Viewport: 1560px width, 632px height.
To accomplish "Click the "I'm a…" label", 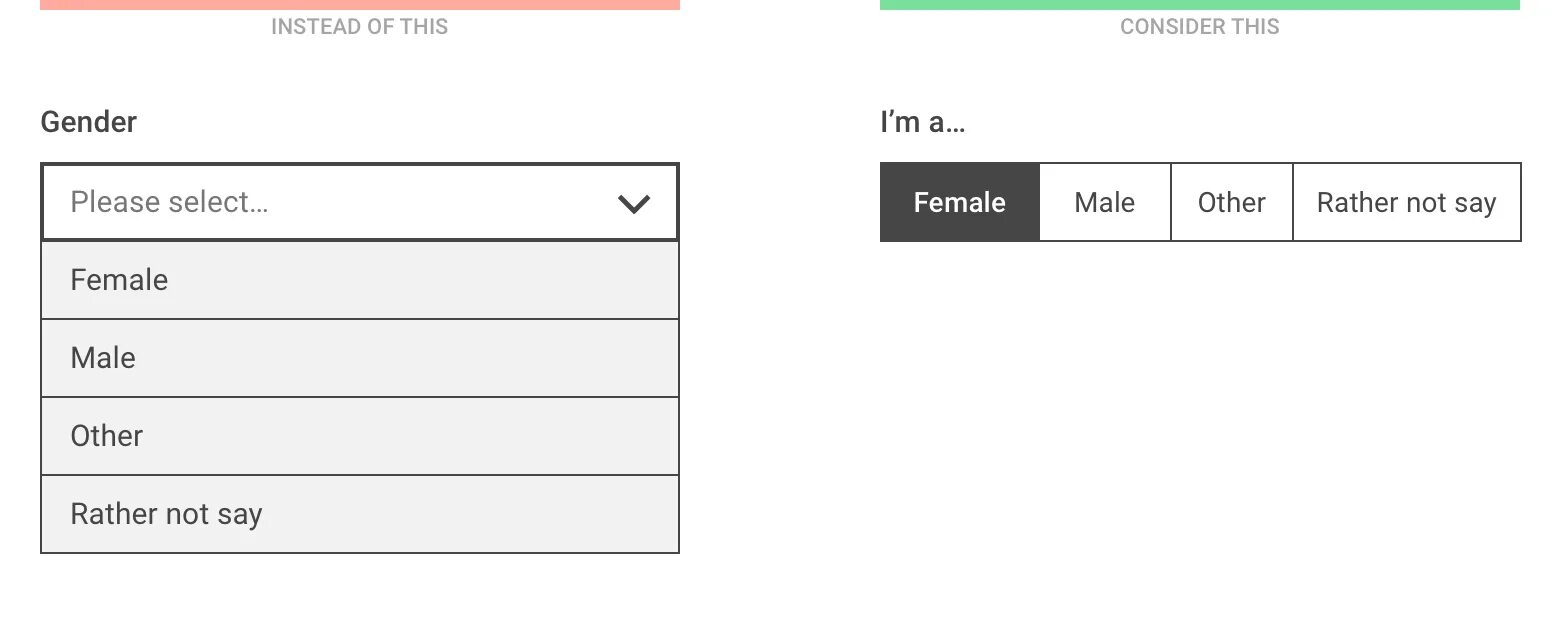I will (x=922, y=122).
